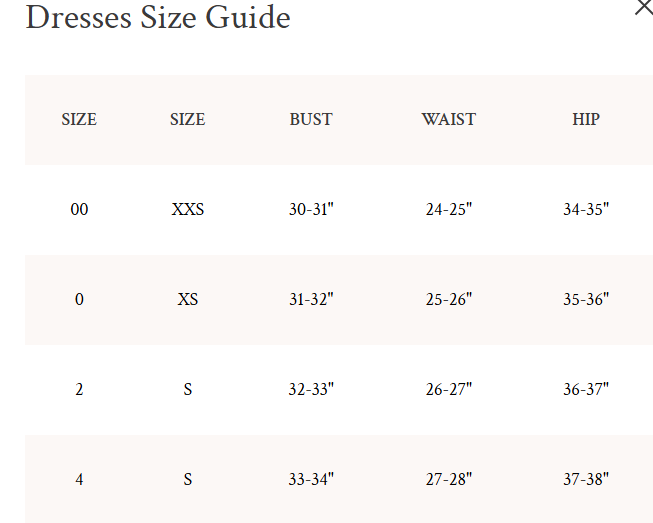Select the 34-35" hip measurement
The width and height of the screenshot is (653, 523).
[586, 209]
